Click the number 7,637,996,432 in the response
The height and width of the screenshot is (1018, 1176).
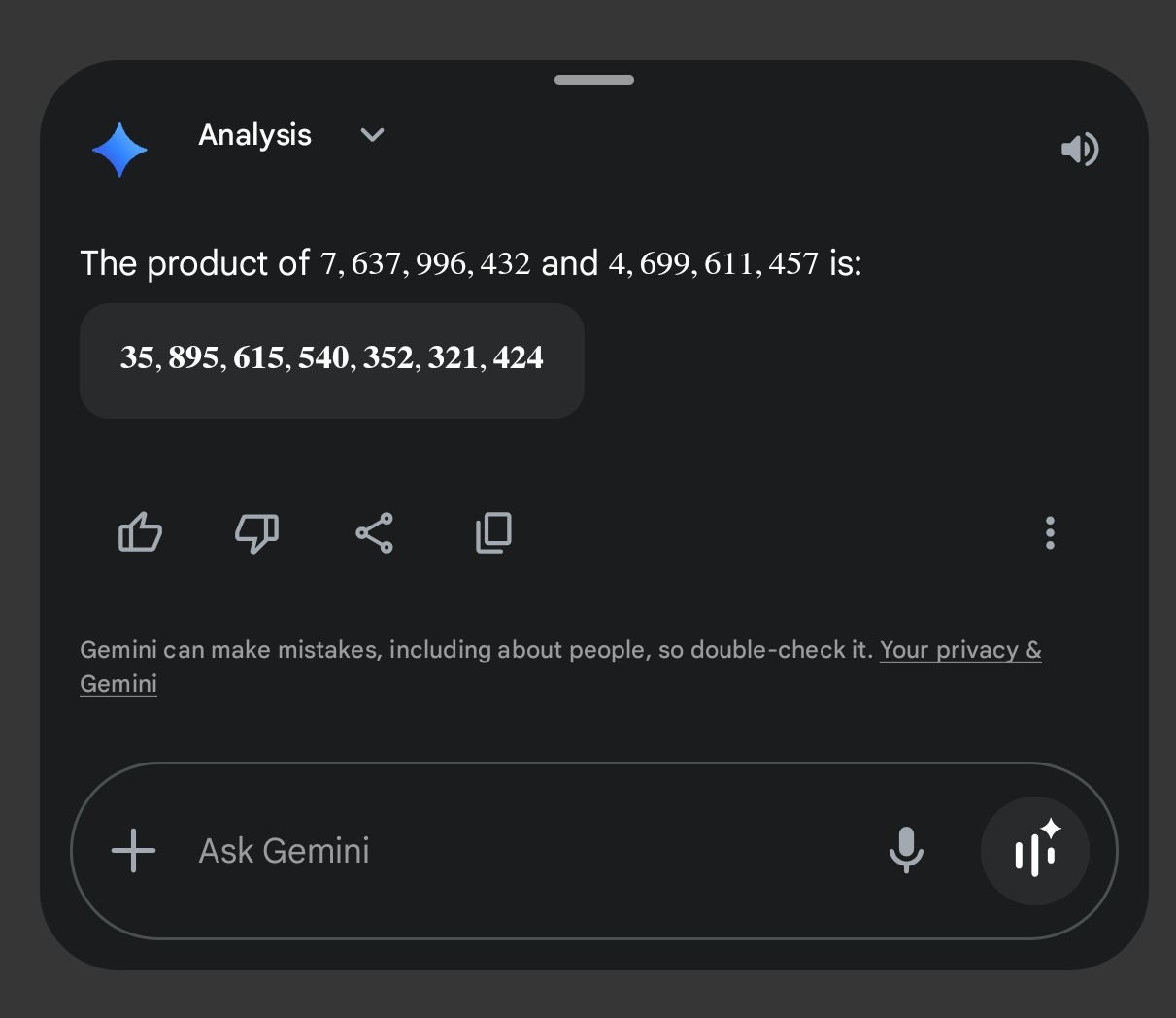(x=425, y=263)
